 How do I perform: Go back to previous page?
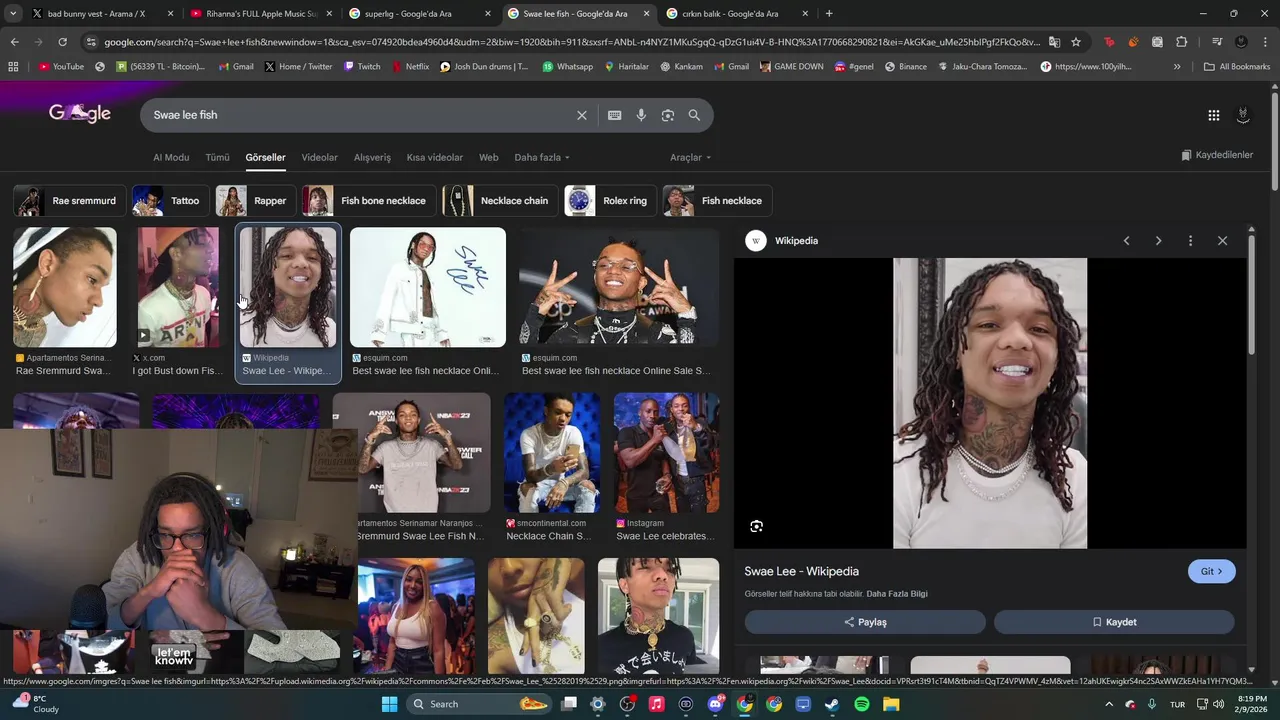[14, 42]
